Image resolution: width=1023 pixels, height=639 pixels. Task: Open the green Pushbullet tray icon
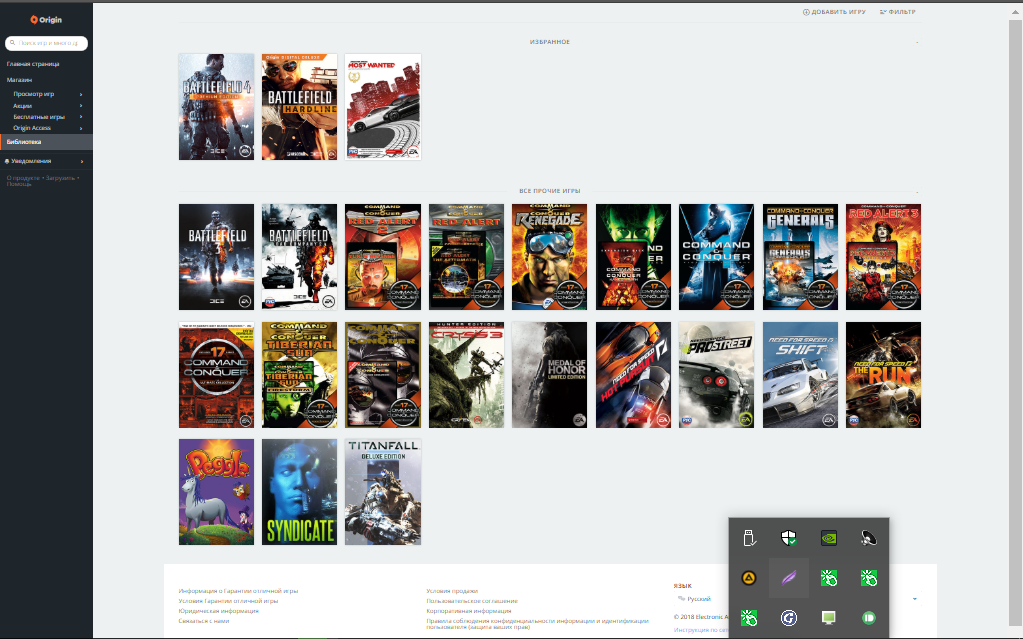tap(868, 618)
